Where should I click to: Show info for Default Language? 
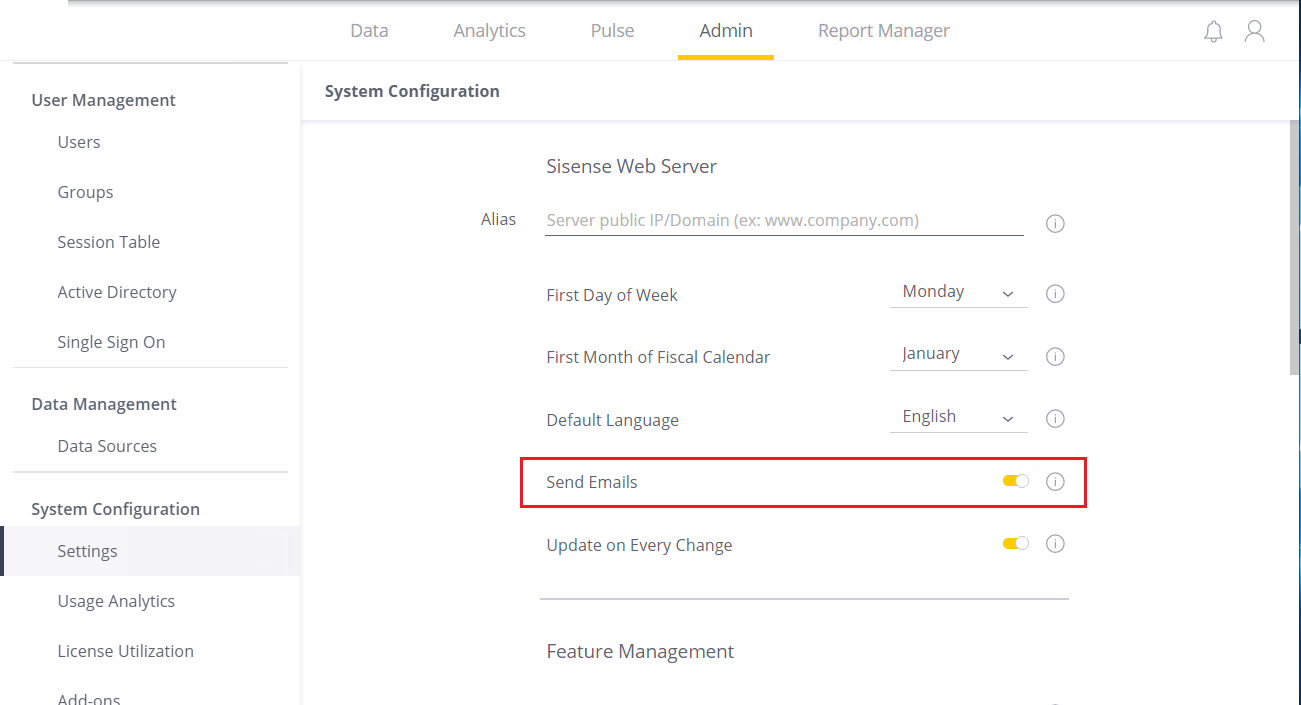1055,419
